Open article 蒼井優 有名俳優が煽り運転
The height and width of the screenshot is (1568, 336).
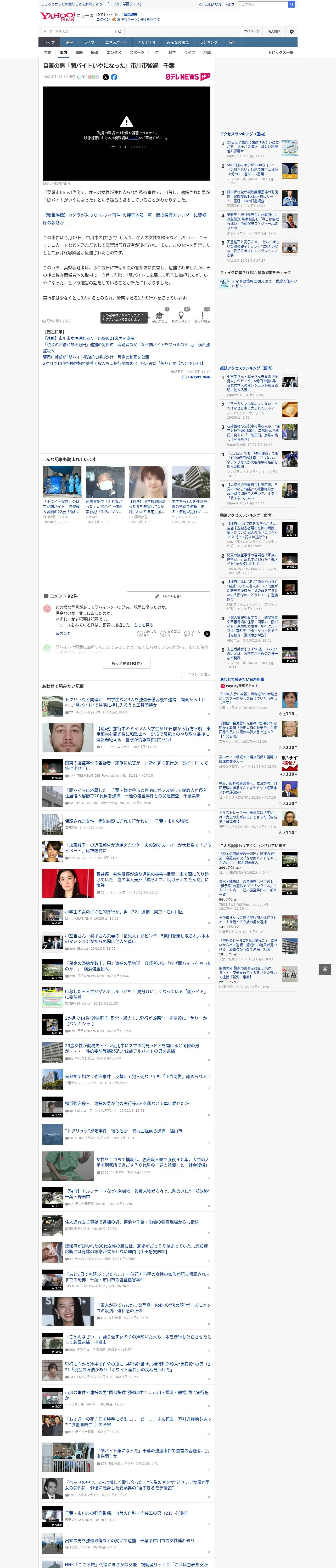[153, 880]
